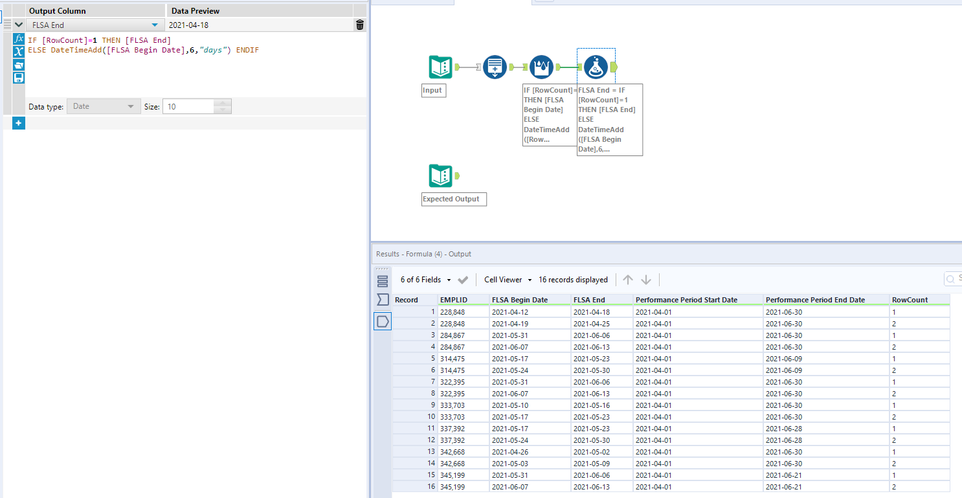This screenshot has height=498, width=962.
Task: Click the 16 records displayed label
Action: [573, 280]
